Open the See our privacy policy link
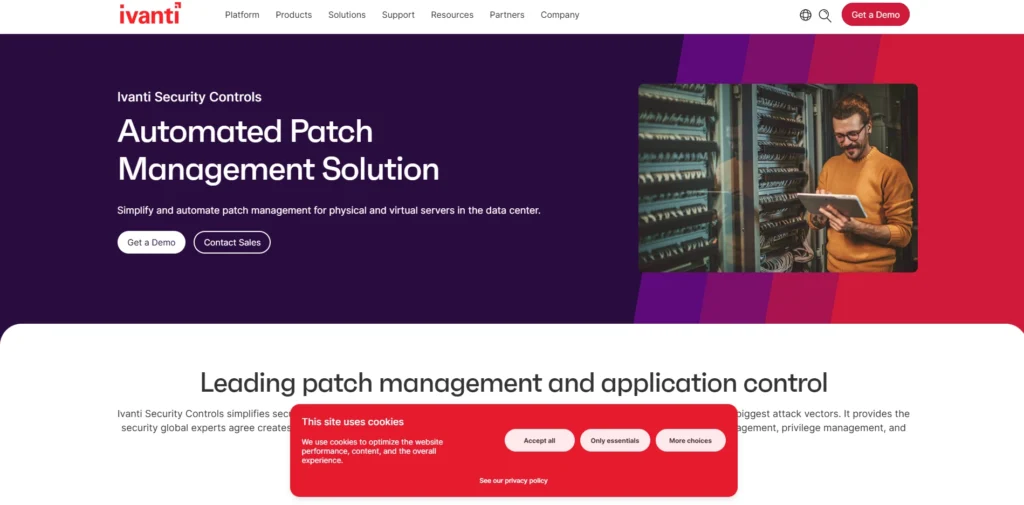The height and width of the screenshot is (505, 1024). tap(513, 481)
